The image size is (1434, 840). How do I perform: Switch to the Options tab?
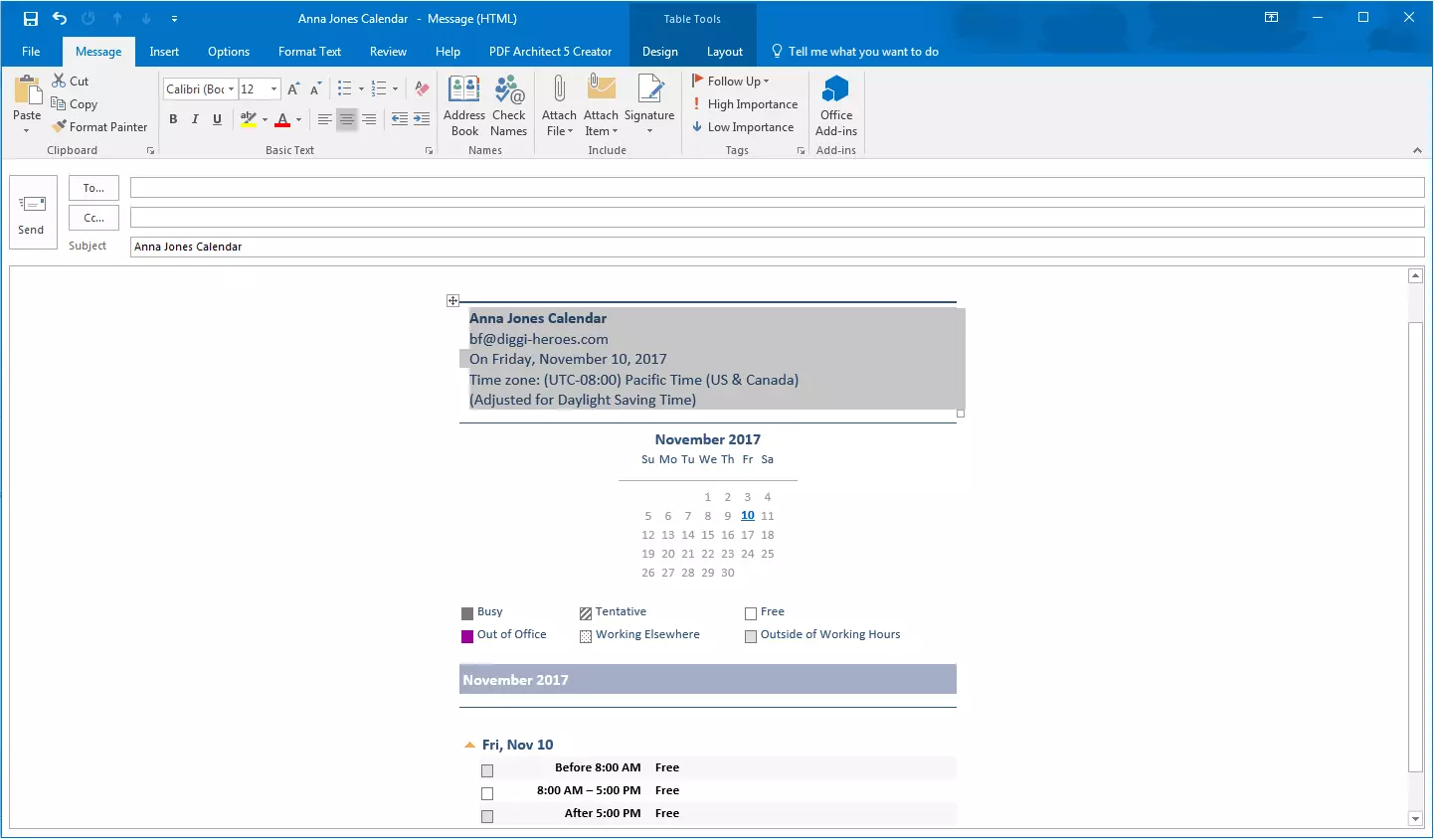click(229, 52)
